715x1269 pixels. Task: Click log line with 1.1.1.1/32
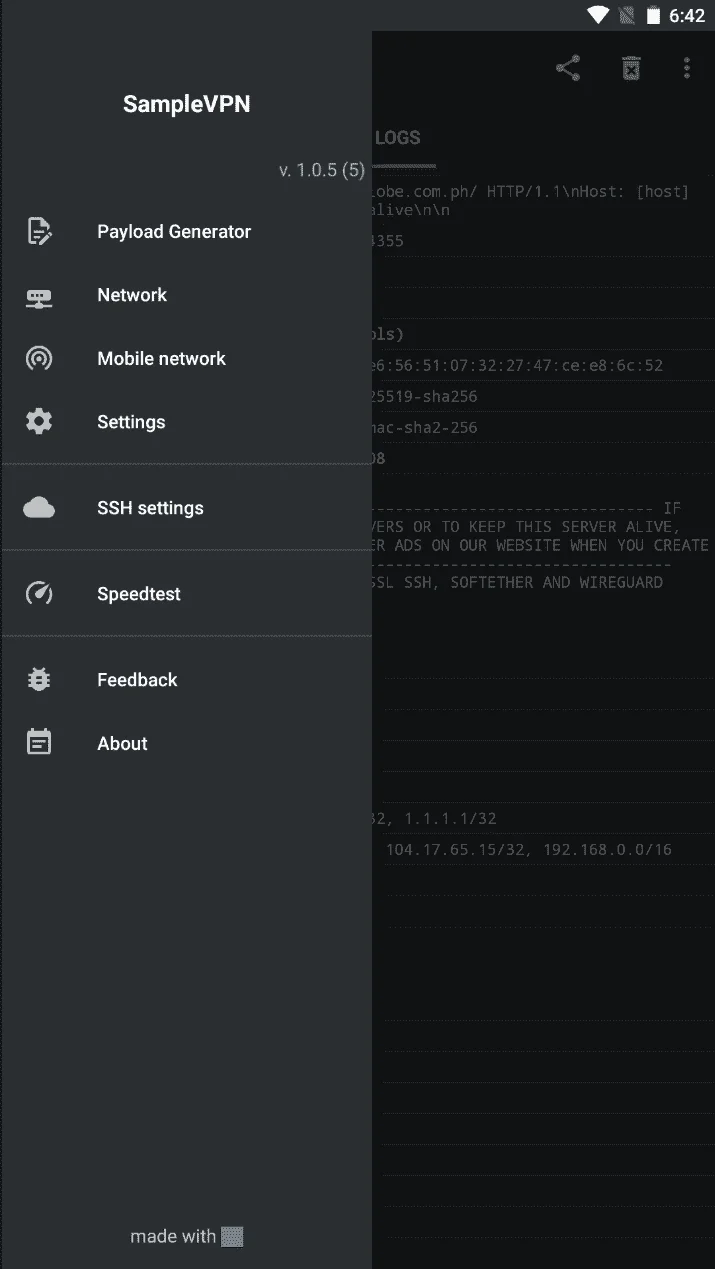click(435, 818)
